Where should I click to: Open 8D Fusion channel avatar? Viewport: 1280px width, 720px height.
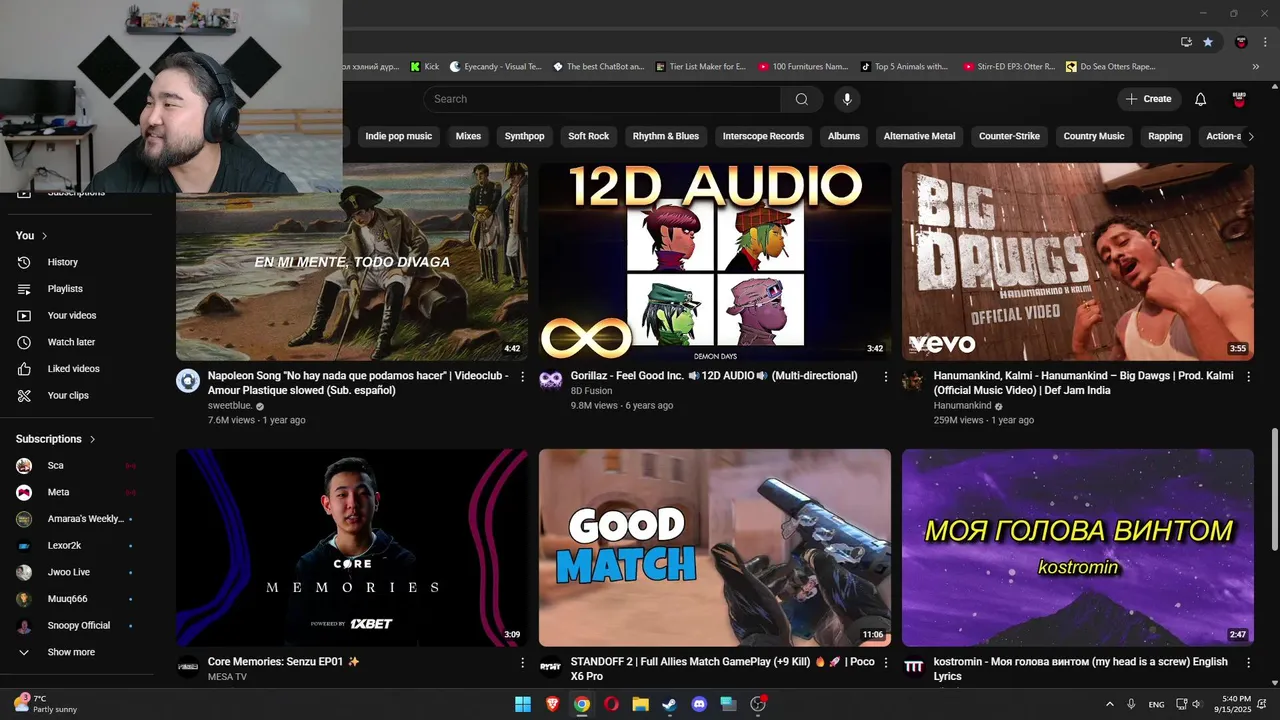pos(551,380)
